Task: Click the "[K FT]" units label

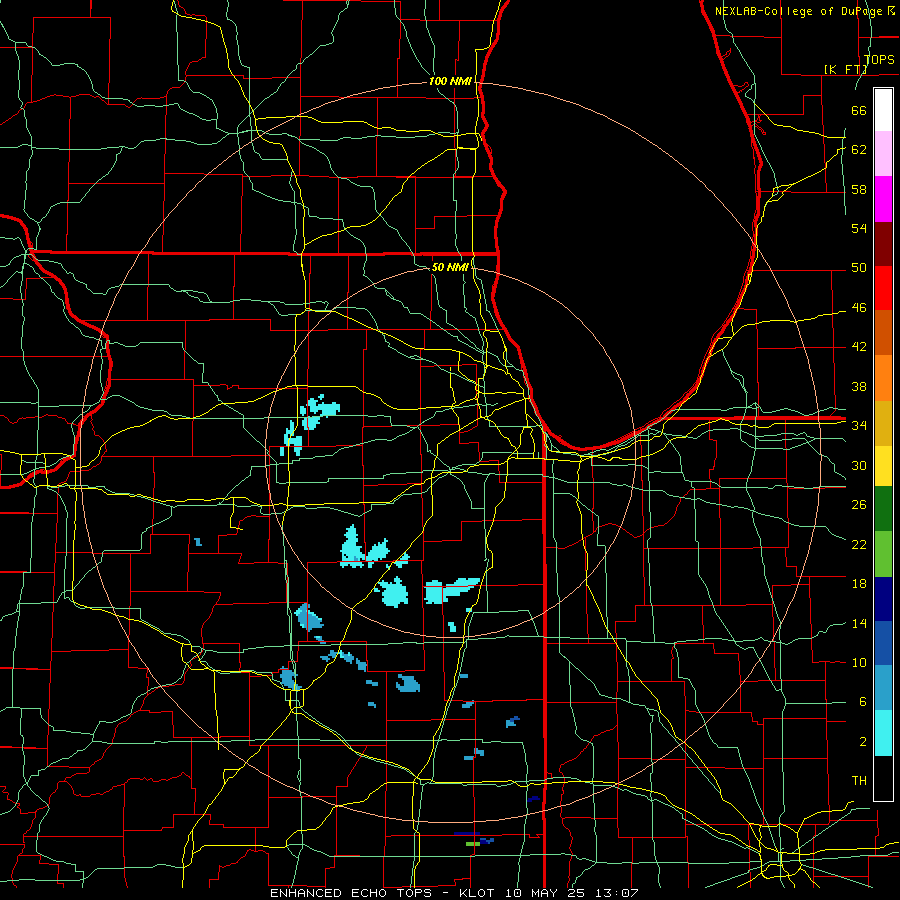Action: 845,69
